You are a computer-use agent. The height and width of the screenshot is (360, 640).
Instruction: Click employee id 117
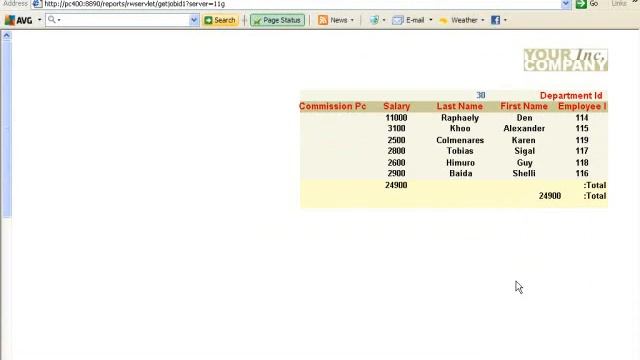pyautogui.click(x=582, y=151)
